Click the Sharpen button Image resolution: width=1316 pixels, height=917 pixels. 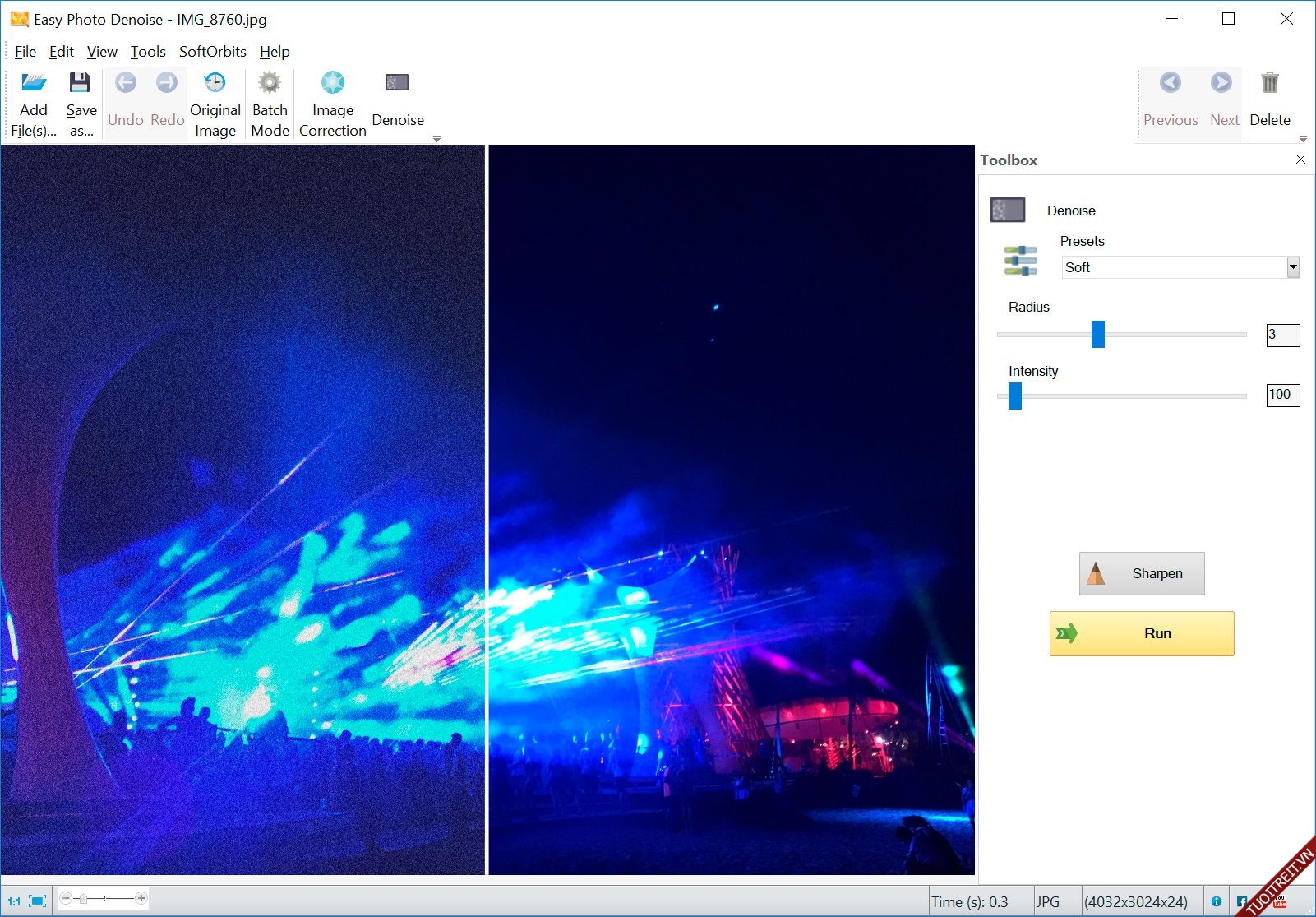[1141, 573]
